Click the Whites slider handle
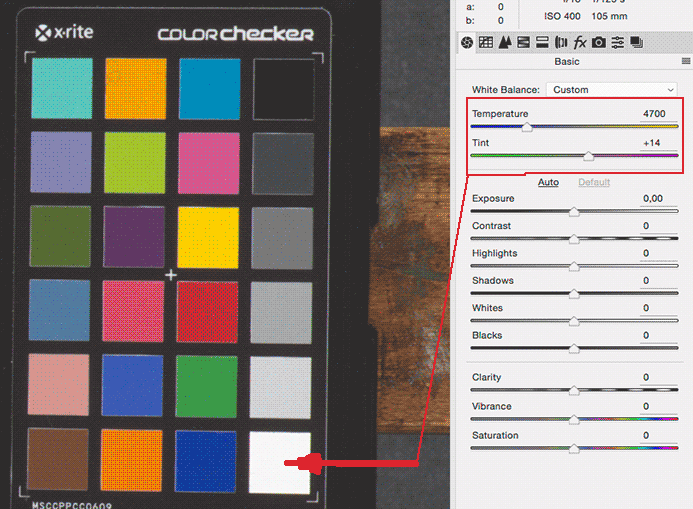693x509 pixels. coord(574,321)
